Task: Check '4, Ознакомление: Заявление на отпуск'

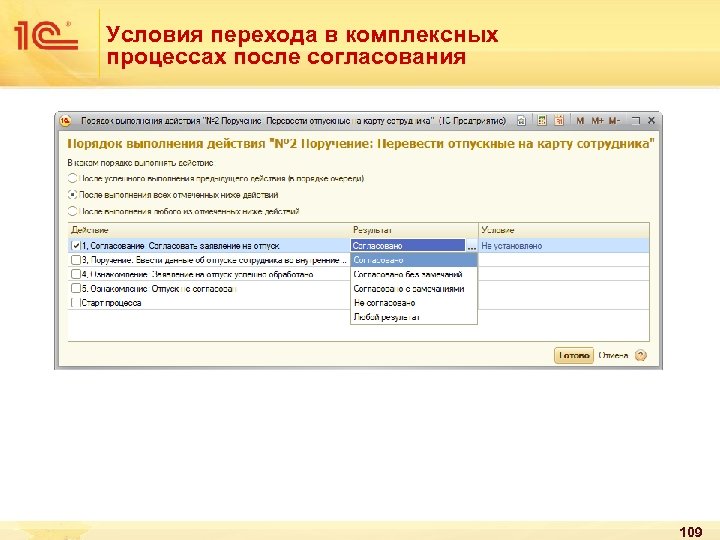Action: coord(76,274)
